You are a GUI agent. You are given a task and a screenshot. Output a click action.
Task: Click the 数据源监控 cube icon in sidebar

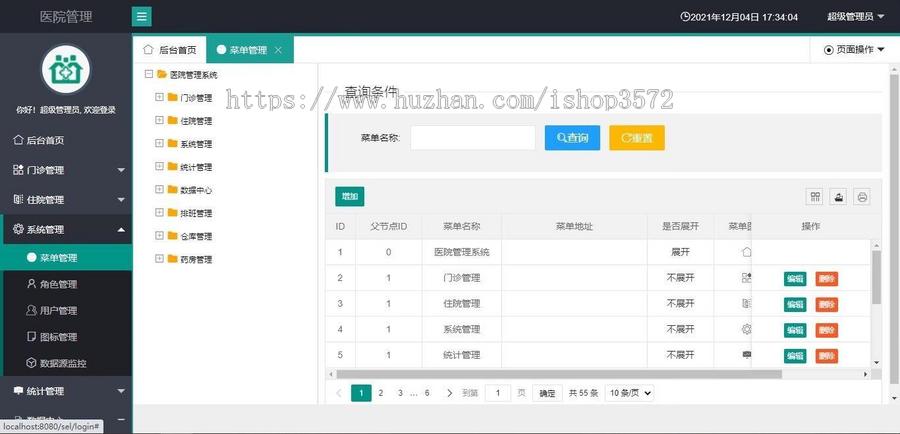click(32, 363)
